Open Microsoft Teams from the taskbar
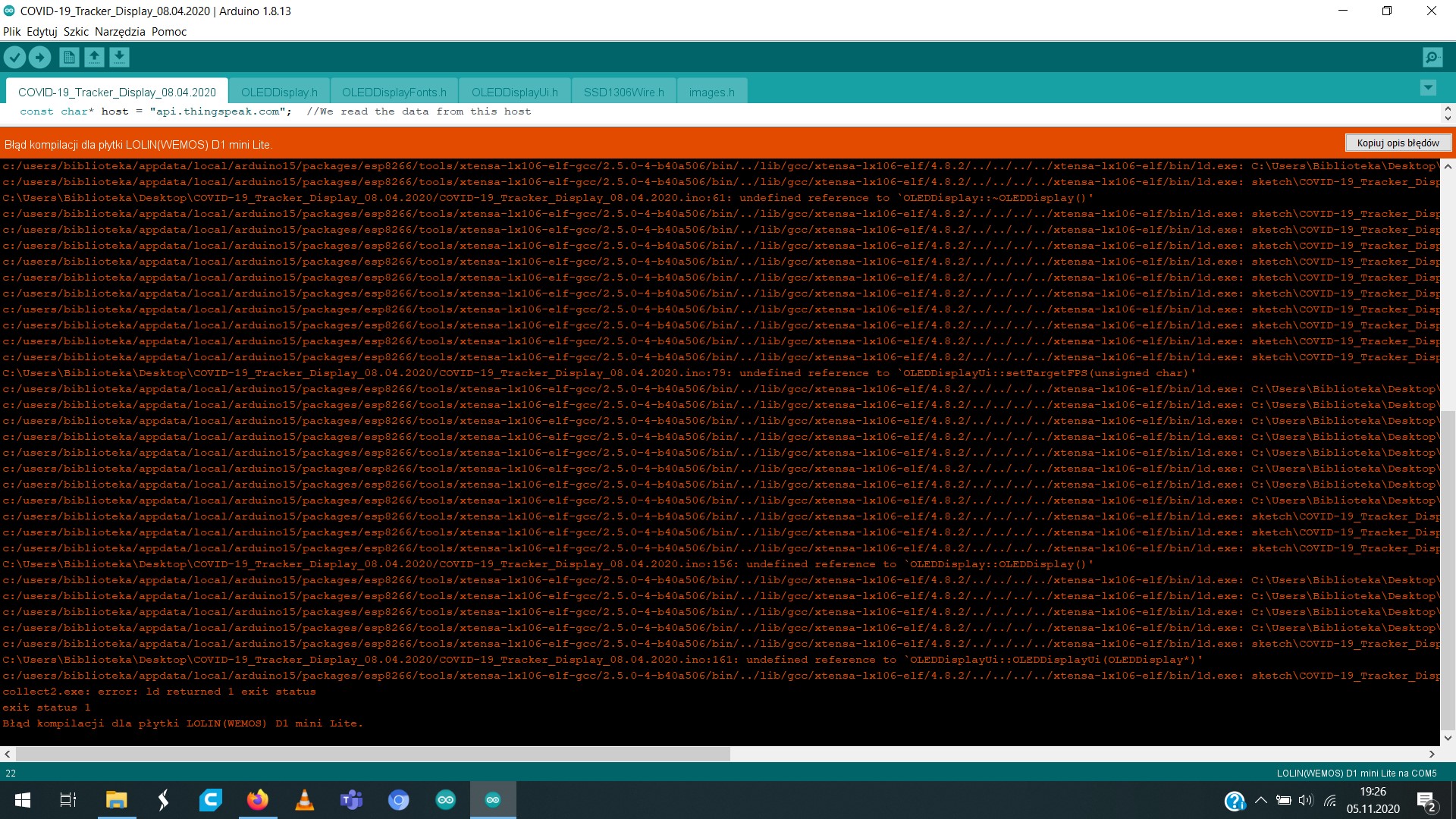 tap(352, 800)
